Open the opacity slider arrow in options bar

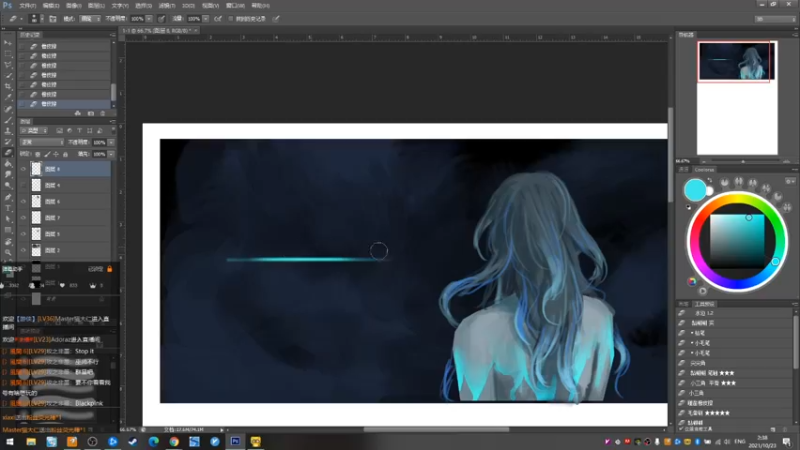click(149, 19)
